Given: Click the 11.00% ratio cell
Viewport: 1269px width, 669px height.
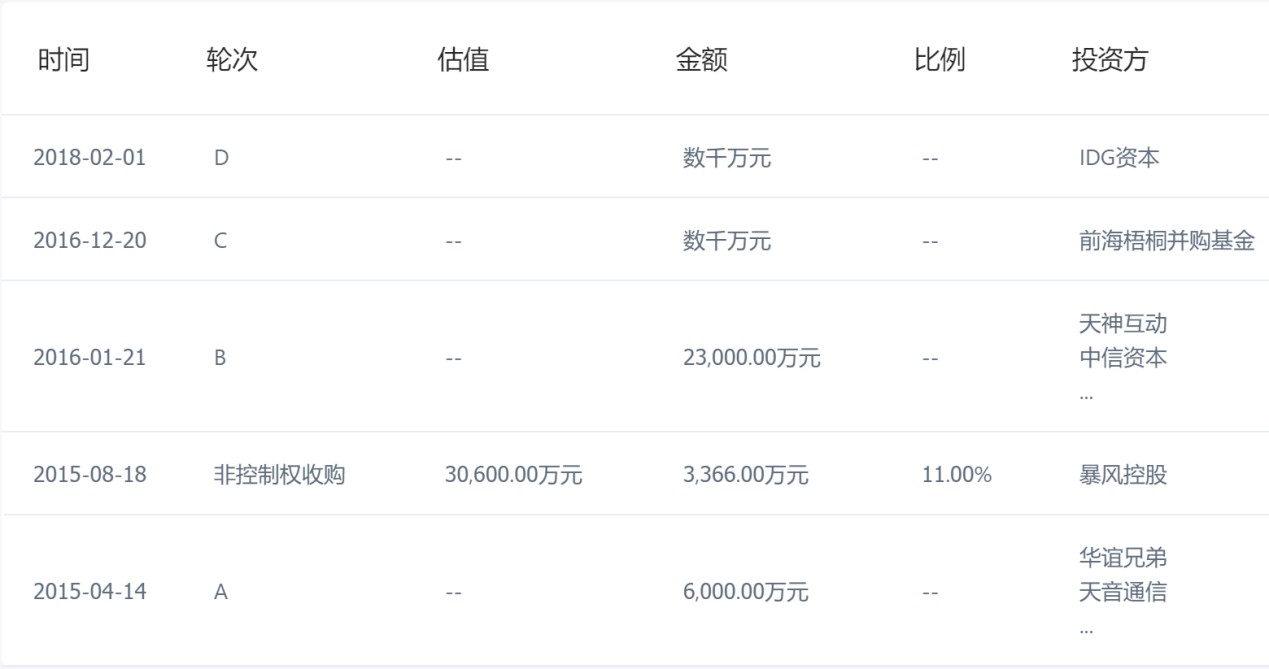Looking at the screenshot, I should point(956,475).
